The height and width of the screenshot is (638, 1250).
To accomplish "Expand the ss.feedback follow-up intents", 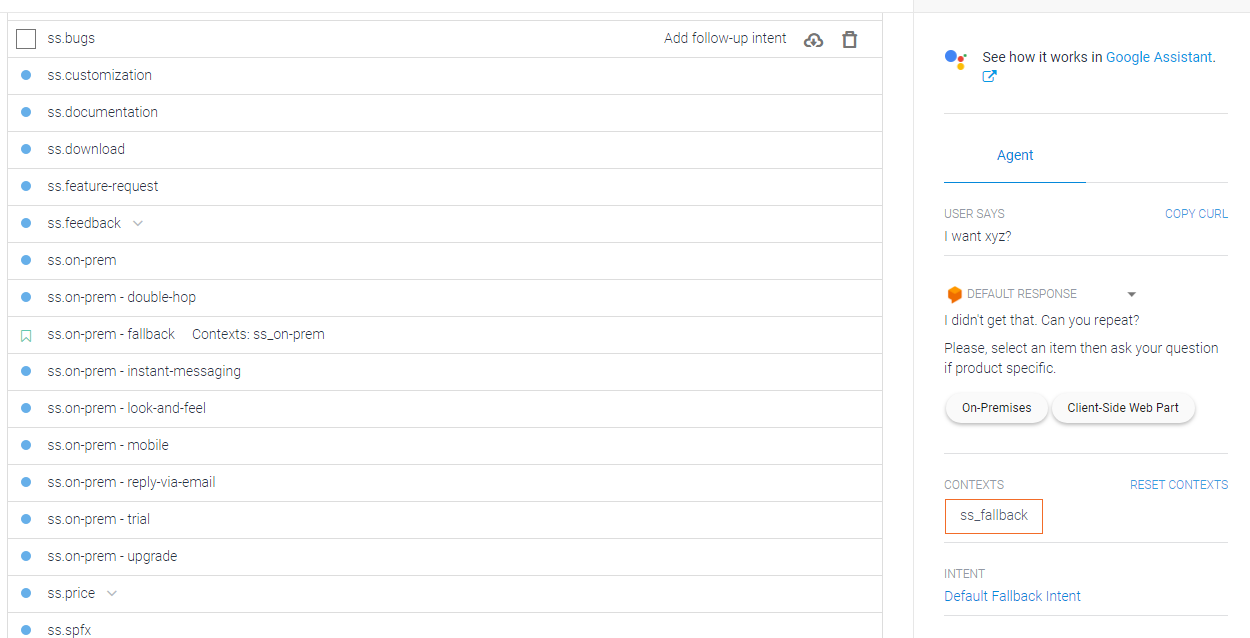I will (x=138, y=223).
